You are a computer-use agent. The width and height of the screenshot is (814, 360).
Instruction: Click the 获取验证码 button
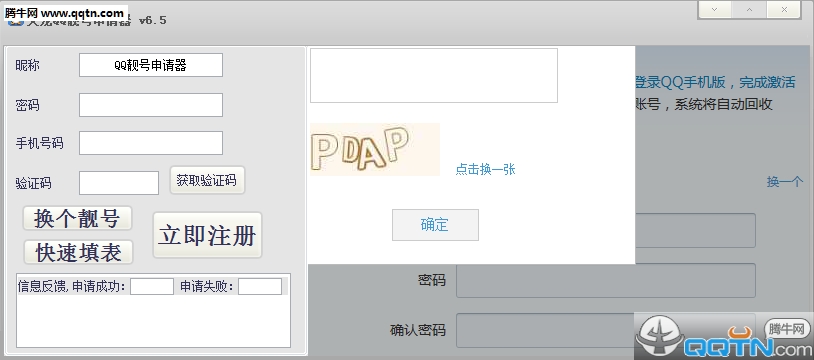[x=207, y=180]
